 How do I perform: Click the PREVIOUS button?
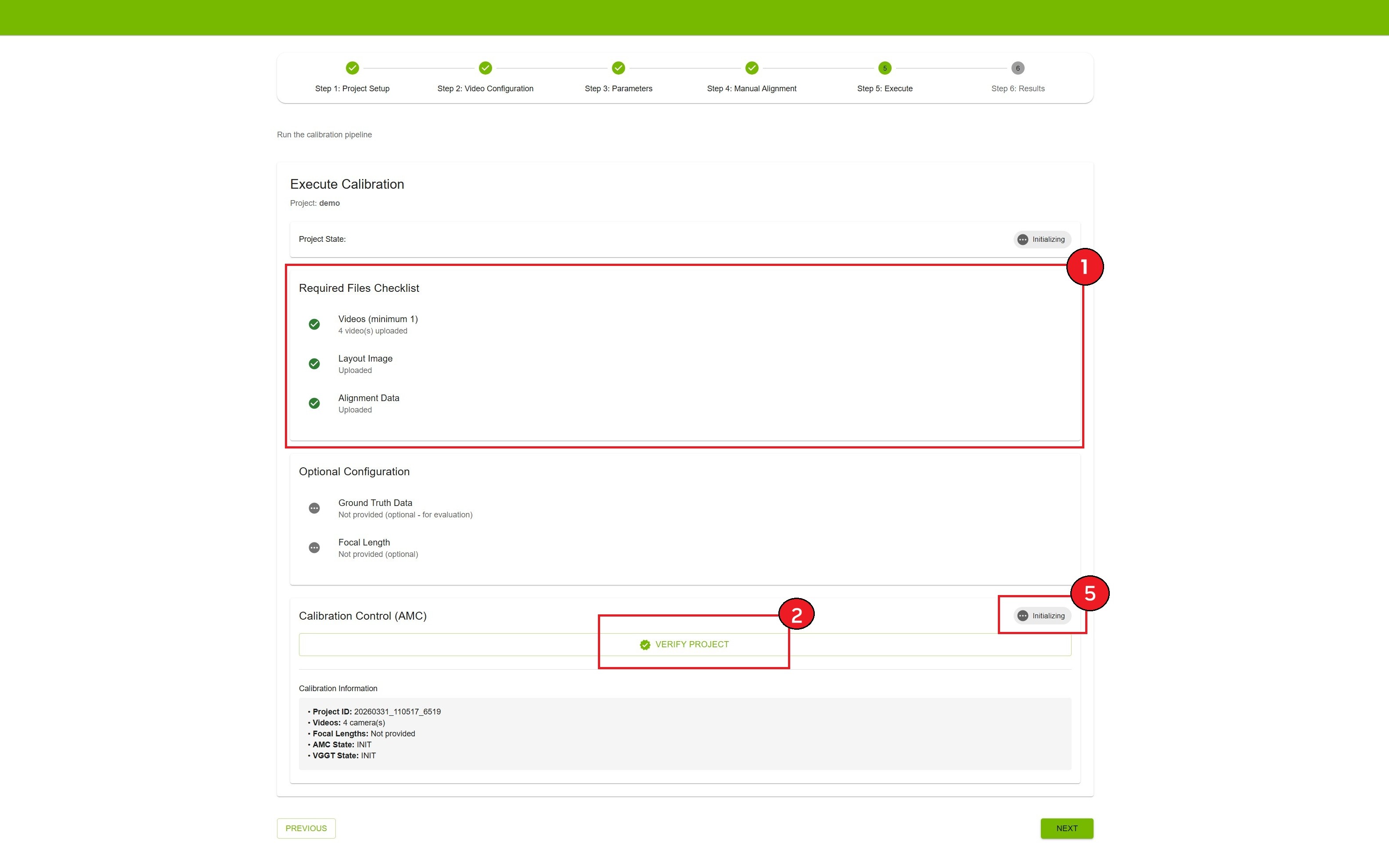tap(306, 829)
